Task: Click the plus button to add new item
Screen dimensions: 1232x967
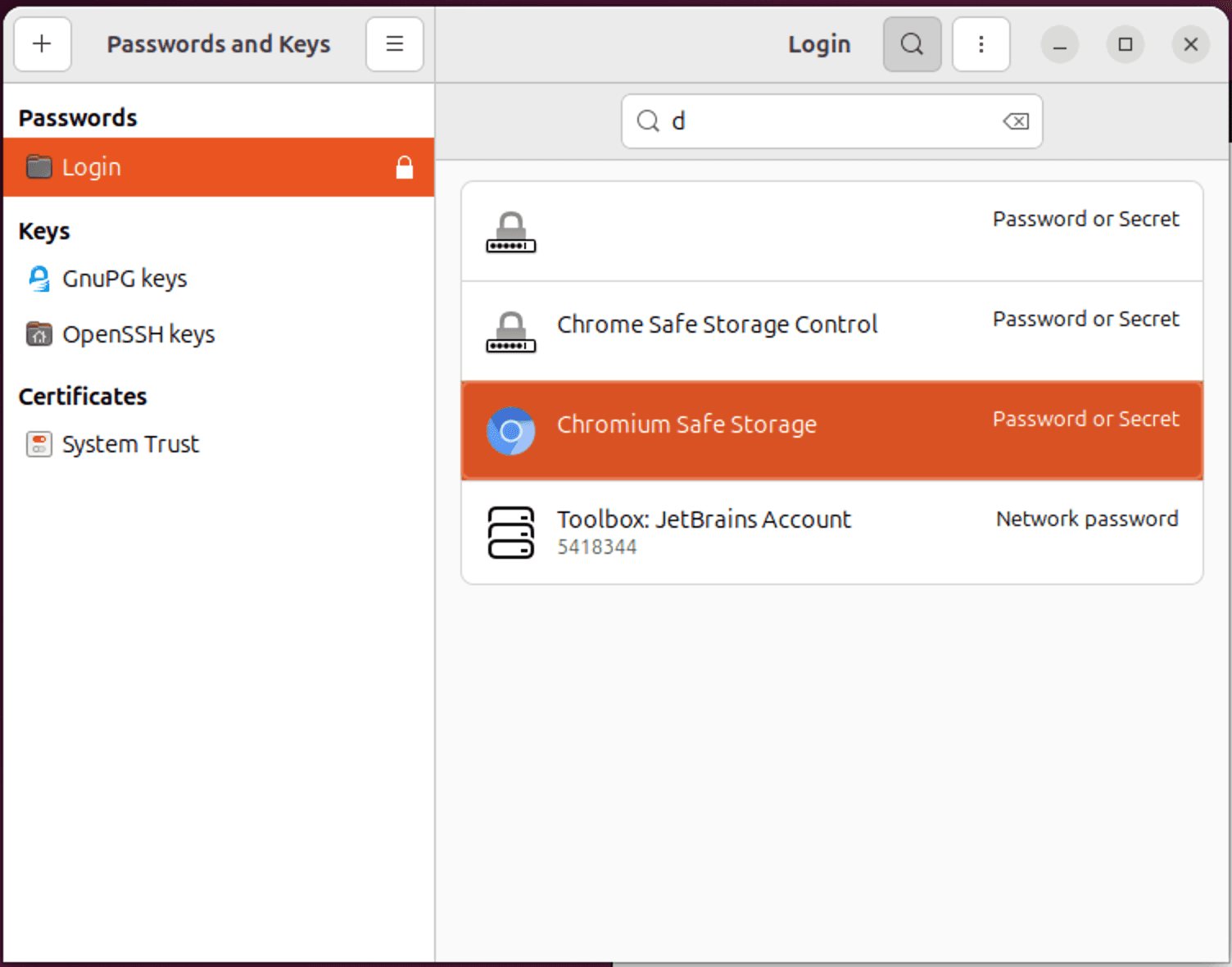Action: (42, 44)
